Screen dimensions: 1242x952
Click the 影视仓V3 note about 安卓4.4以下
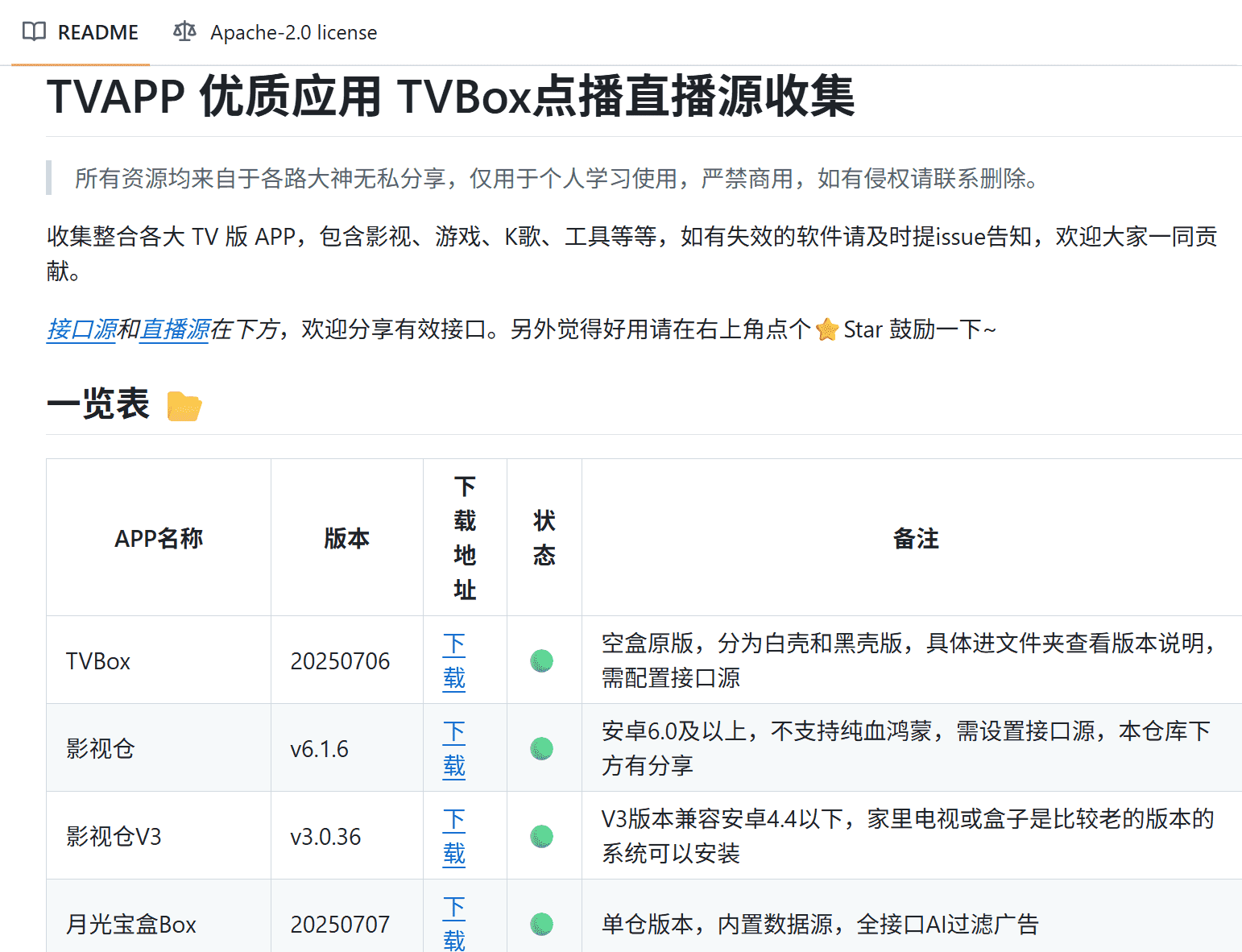[908, 836]
